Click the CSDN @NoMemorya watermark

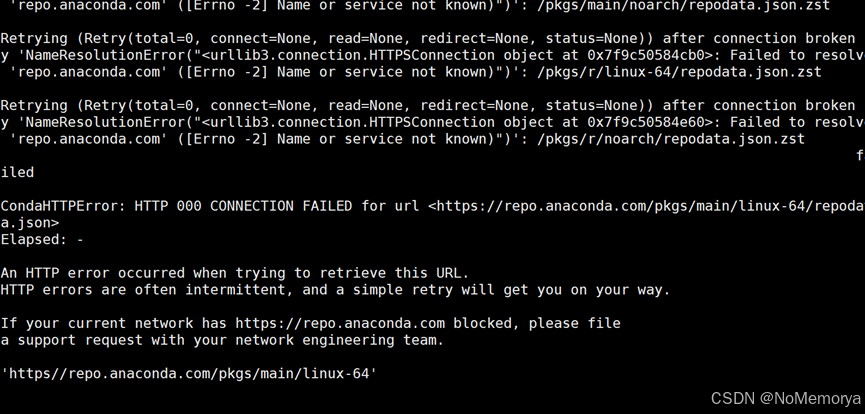click(786, 398)
